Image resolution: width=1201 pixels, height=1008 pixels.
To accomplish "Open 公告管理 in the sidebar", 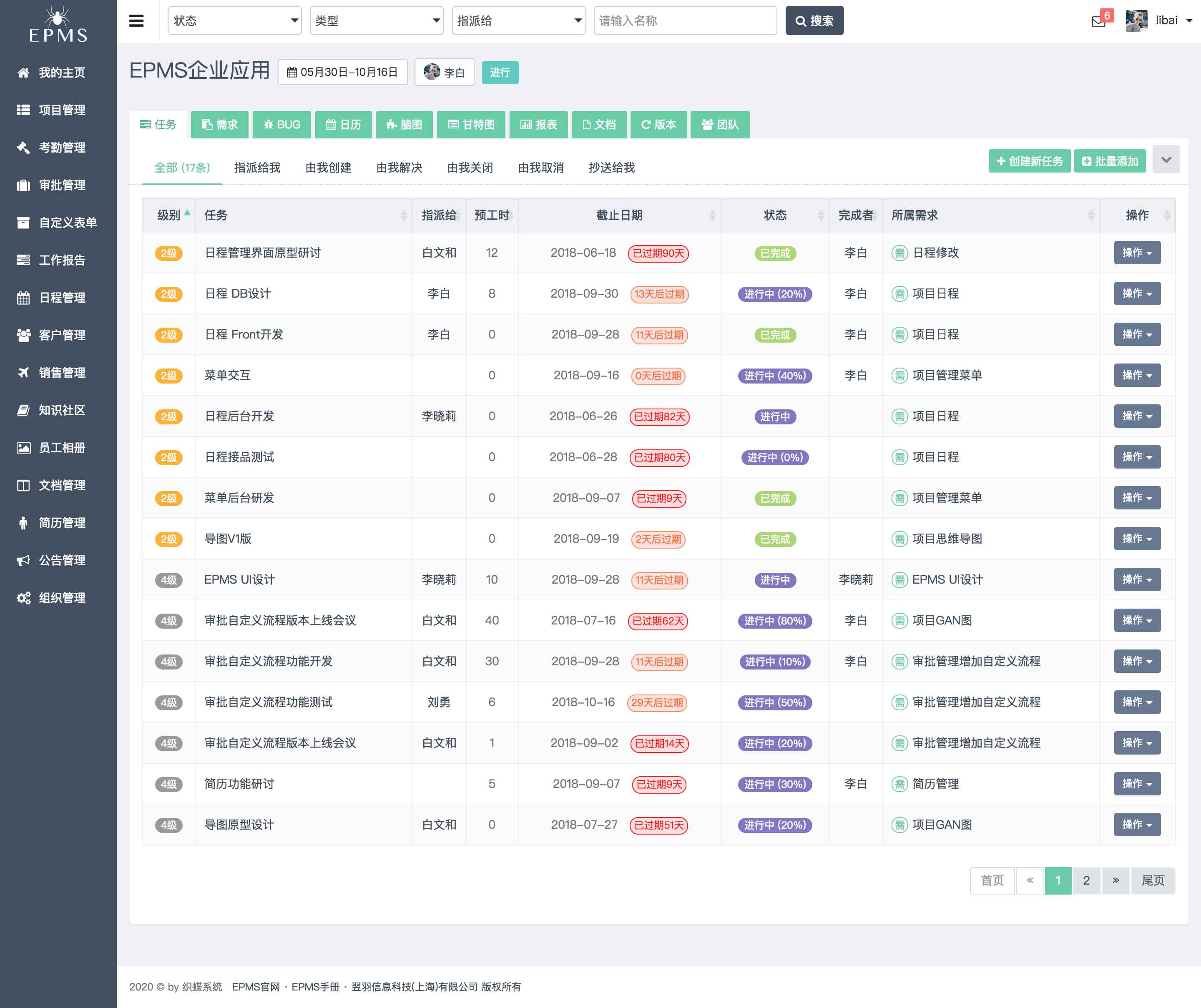I will click(58, 560).
